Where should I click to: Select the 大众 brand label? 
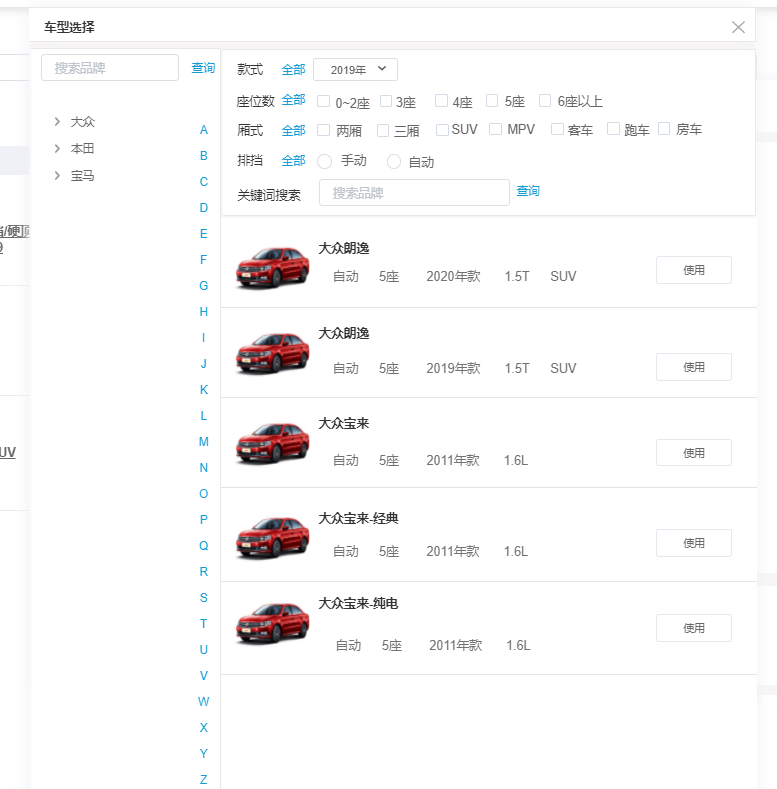tap(83, 121)
